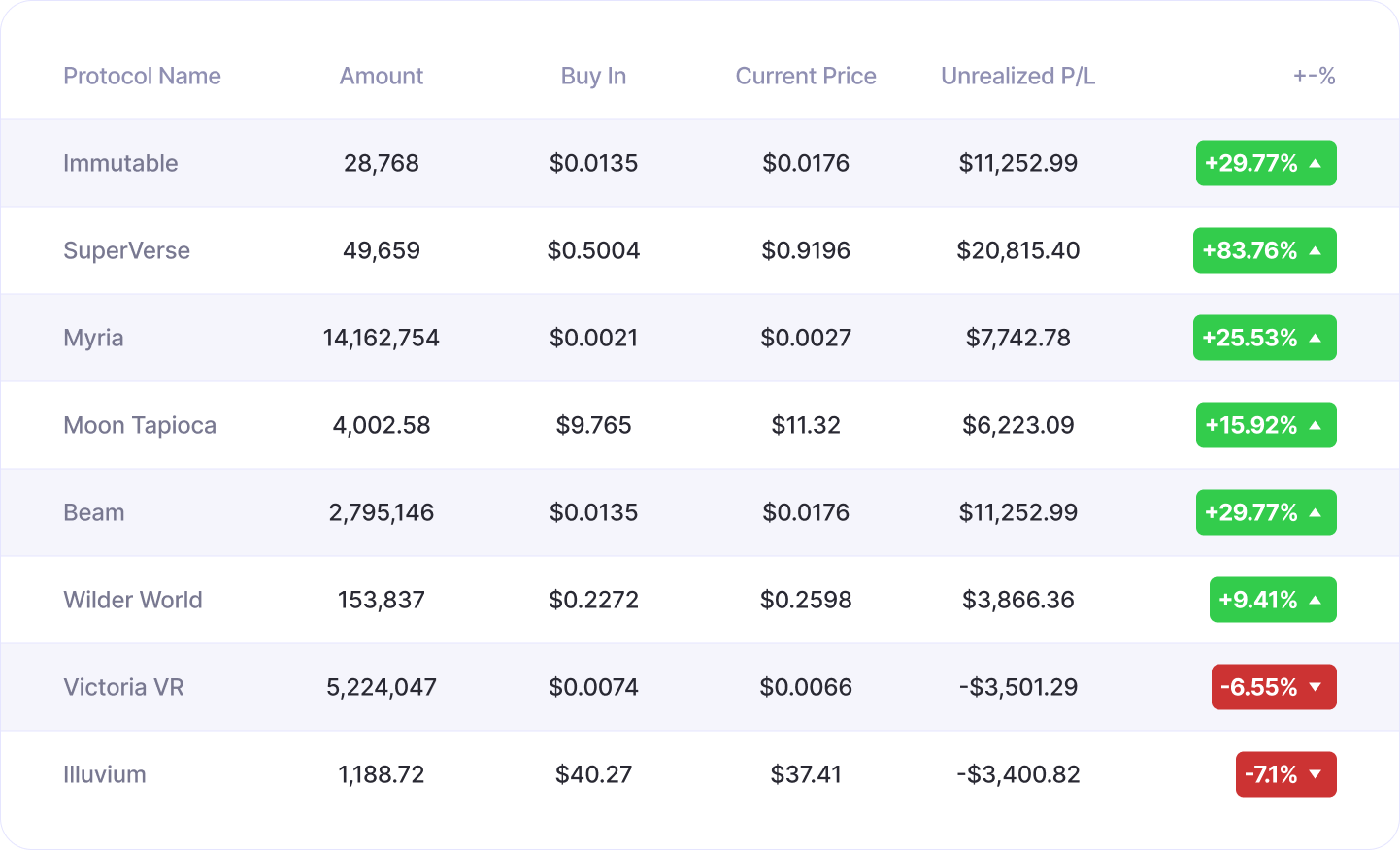The height and width of the screenshot is (850, 1400).
Task: Open the SuperVerse protocol row
Action: pyautogui.click(x=126, y=250)
